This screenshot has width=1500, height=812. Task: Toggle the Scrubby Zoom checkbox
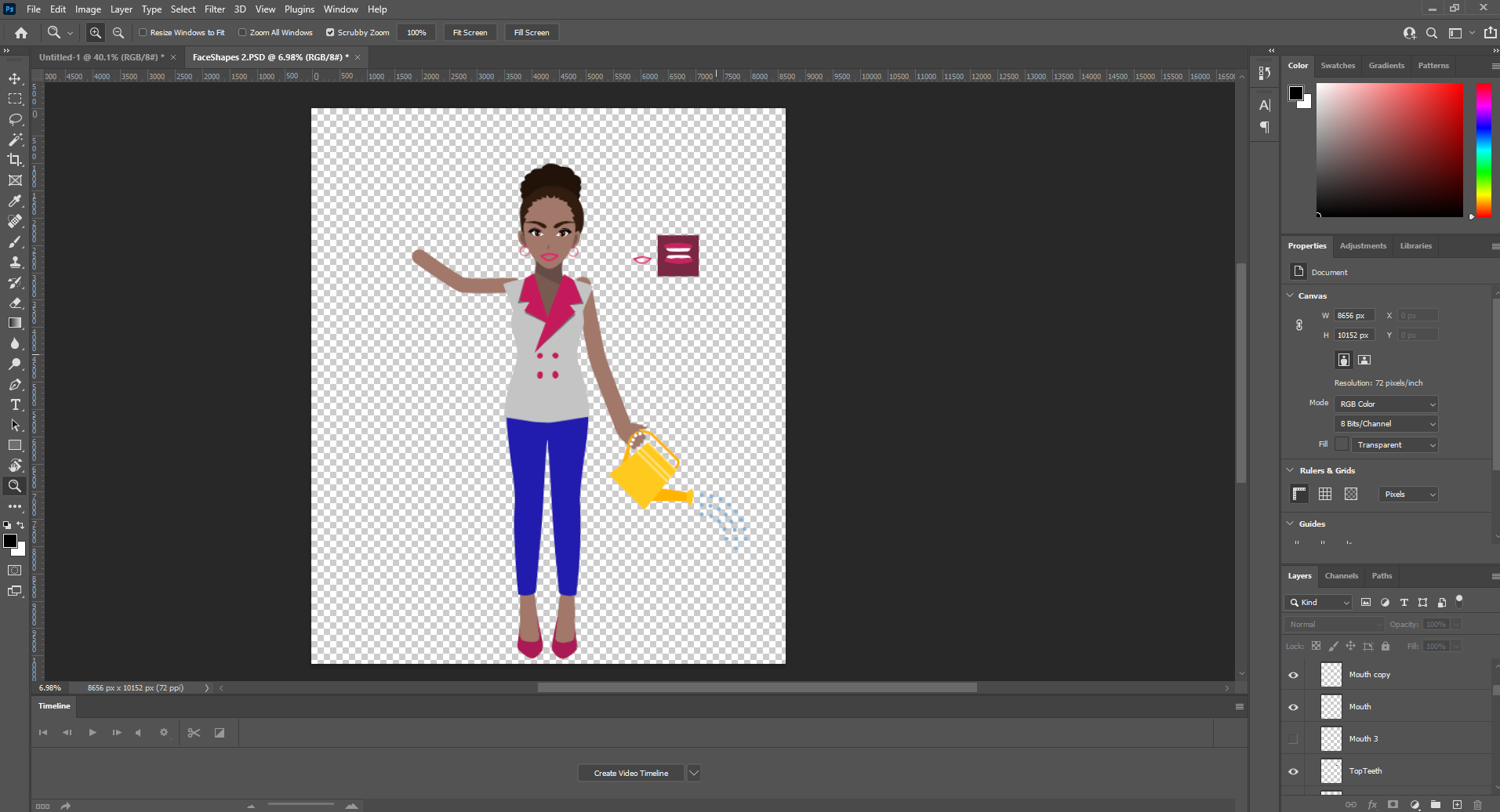tap(331, 32)
